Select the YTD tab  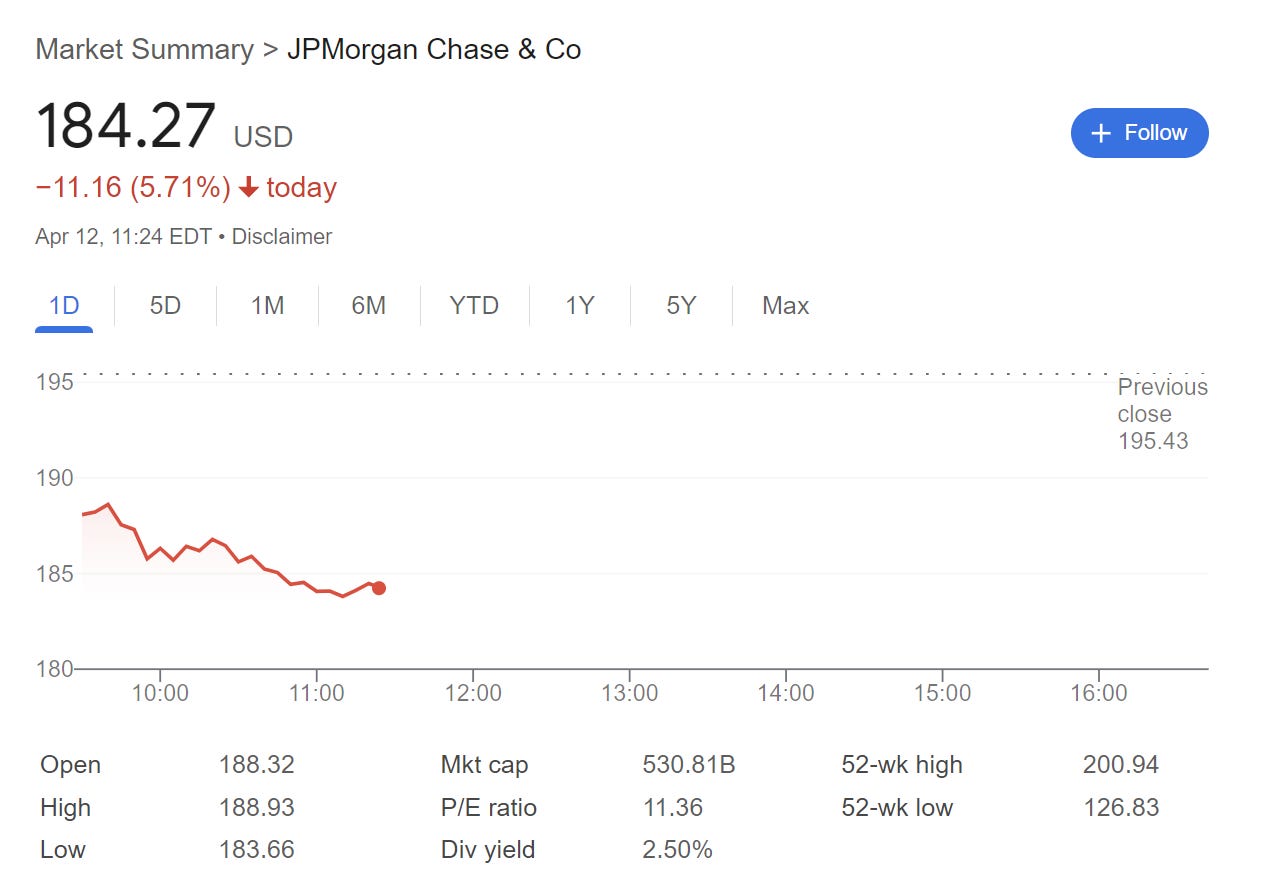pyautogui.click(x=474, y=305)
